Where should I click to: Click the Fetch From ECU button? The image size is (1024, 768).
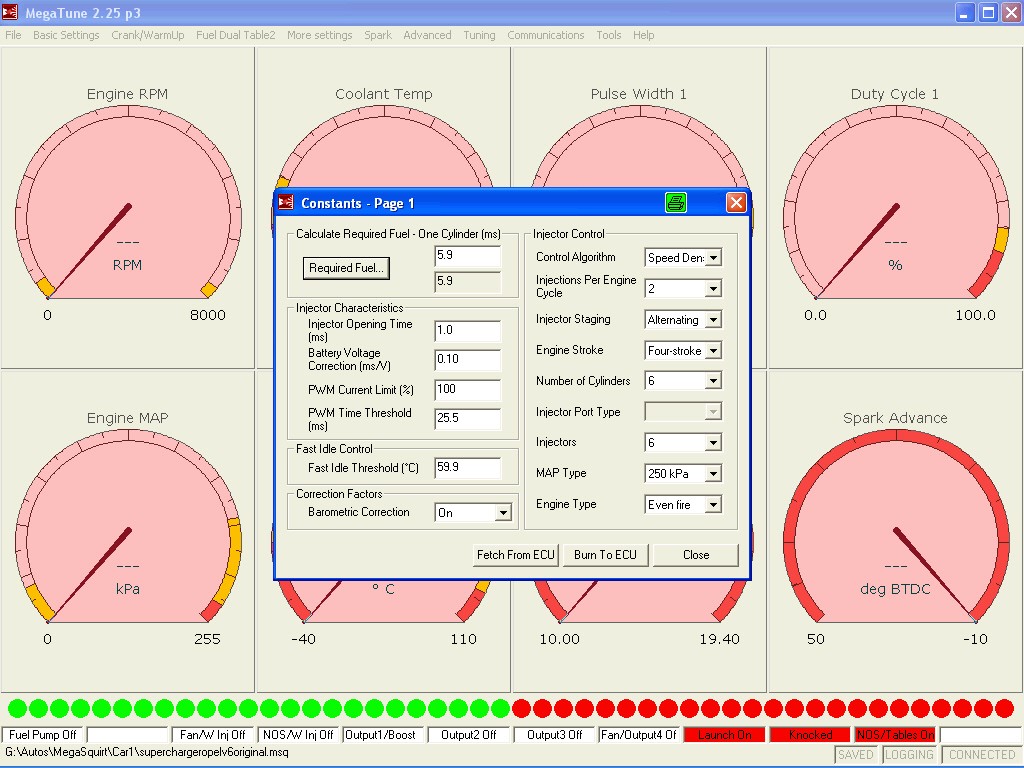515,555
